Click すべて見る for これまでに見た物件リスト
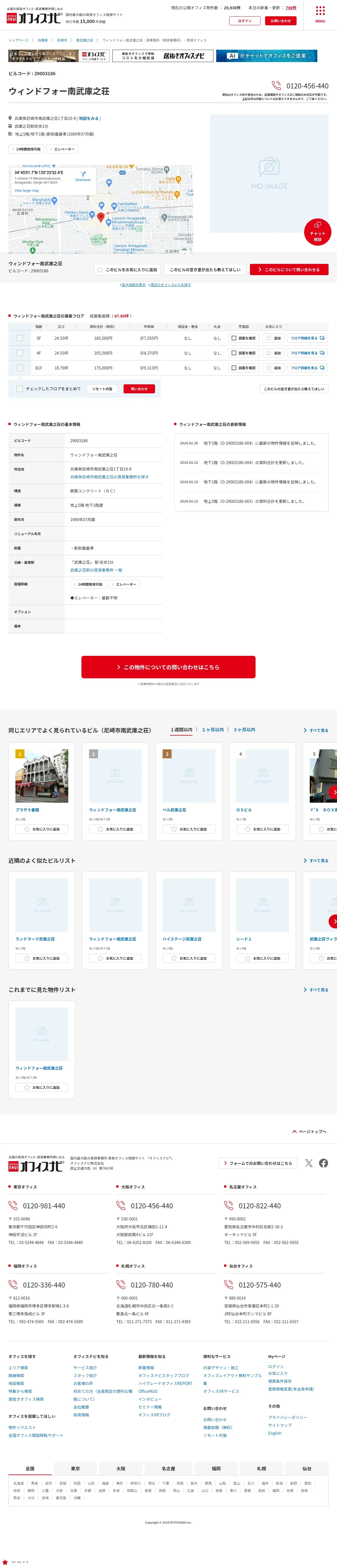337x1568 pixels. click(316, 990)
